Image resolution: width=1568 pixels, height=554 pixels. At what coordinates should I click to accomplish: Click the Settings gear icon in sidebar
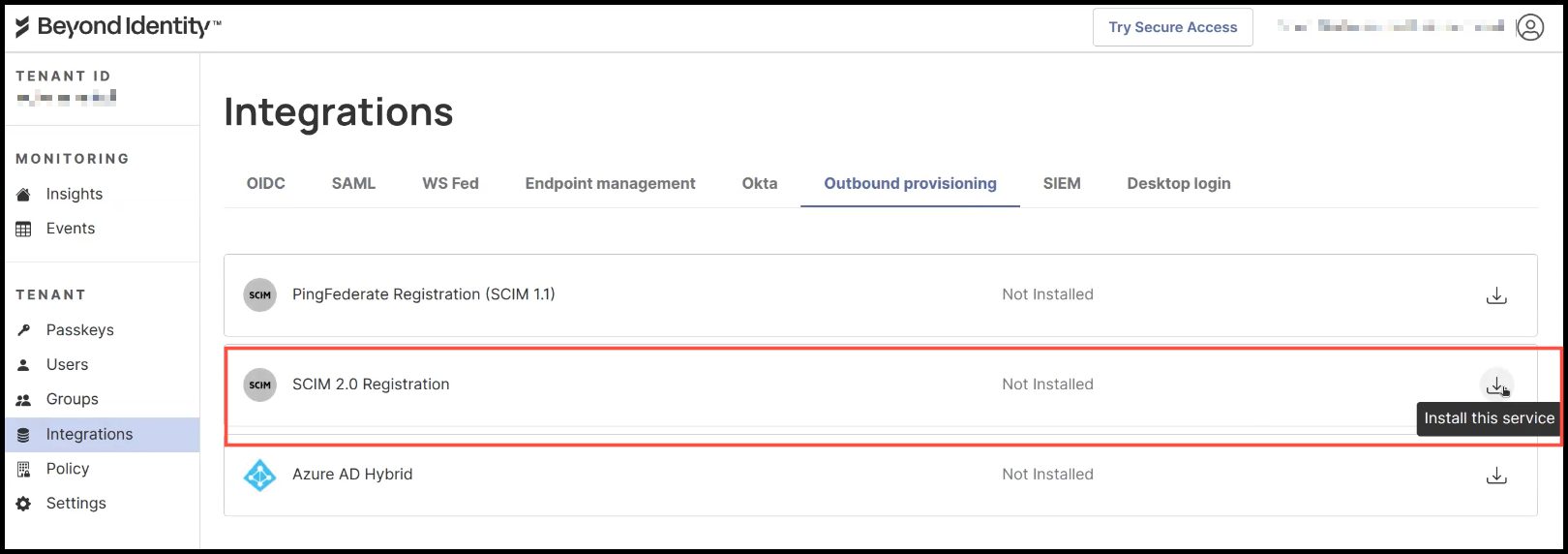click(24, 504)
